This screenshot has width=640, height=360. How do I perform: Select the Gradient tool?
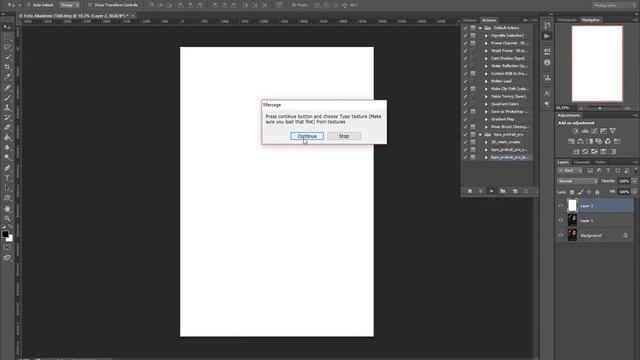point(7,138)
